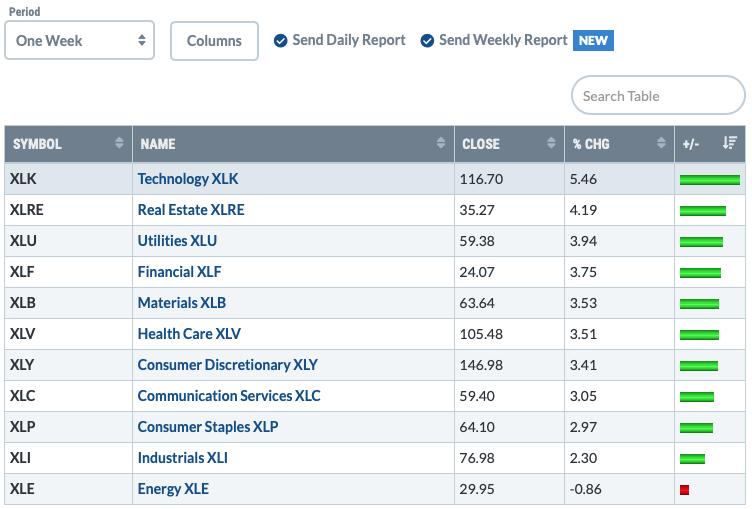
Task: Click the red bar for Energy XLE
Action: click(684, 490)
